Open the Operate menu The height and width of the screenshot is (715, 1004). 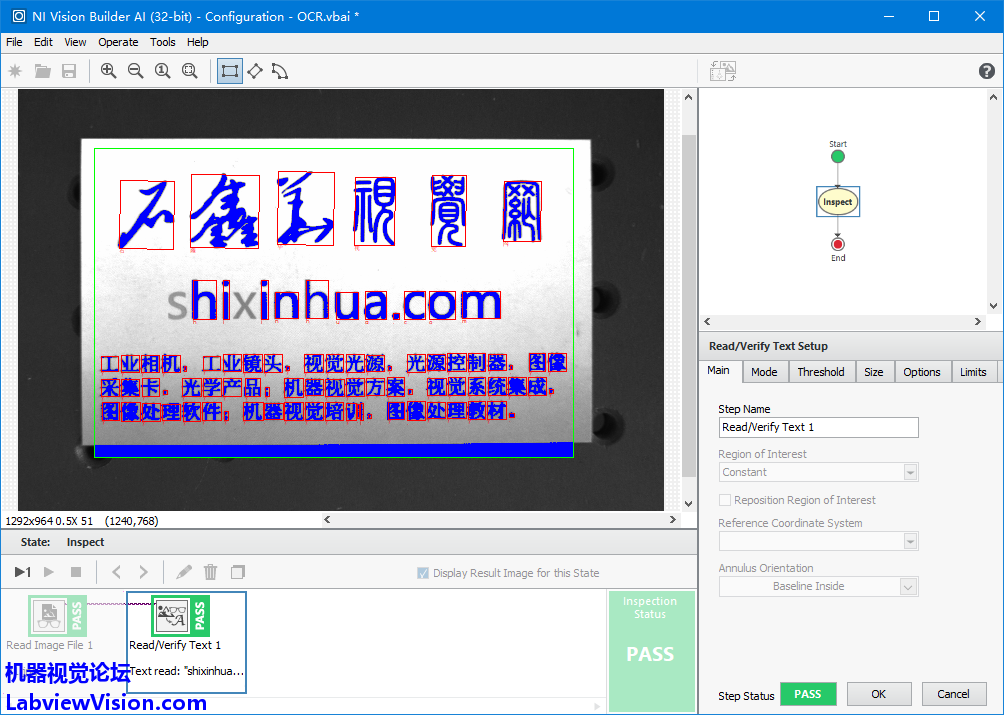click(x=118, y=42)
